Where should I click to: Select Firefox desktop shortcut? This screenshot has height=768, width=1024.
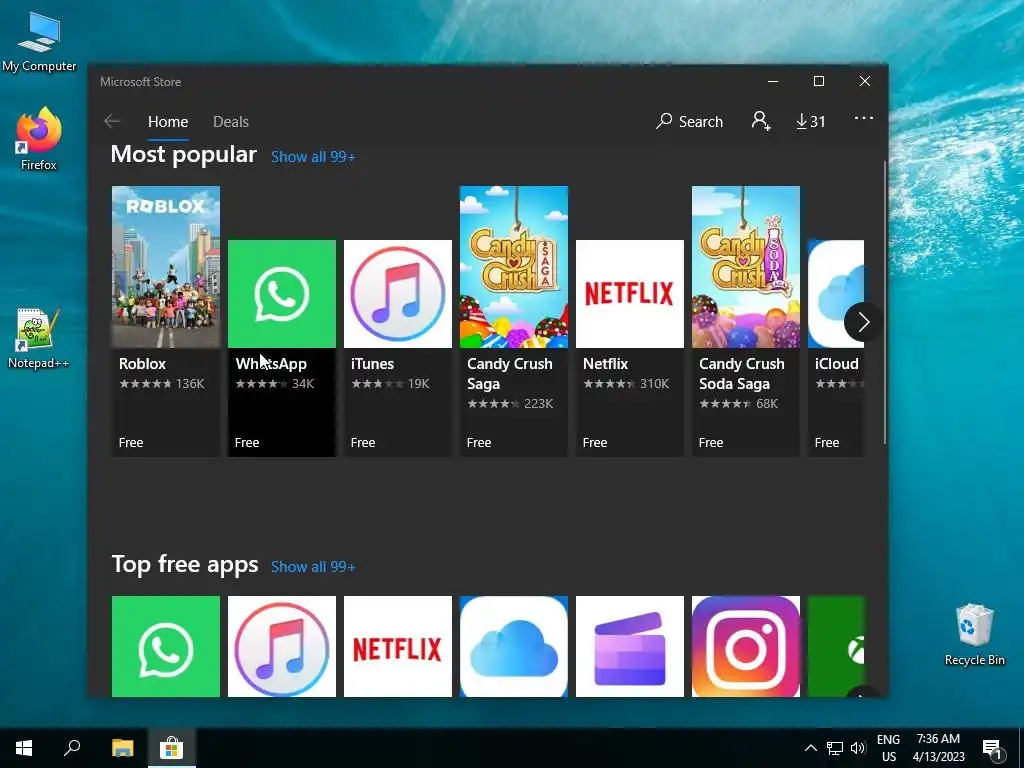click(x=39, y=139)
